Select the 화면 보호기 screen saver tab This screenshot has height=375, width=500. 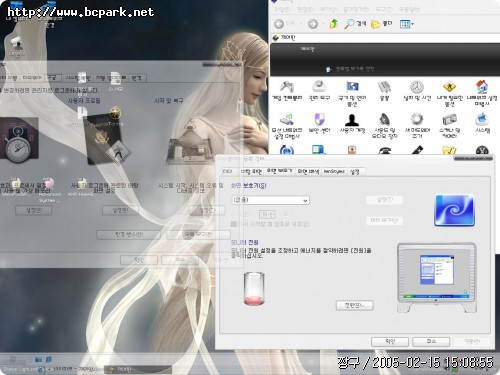(279, 171)
